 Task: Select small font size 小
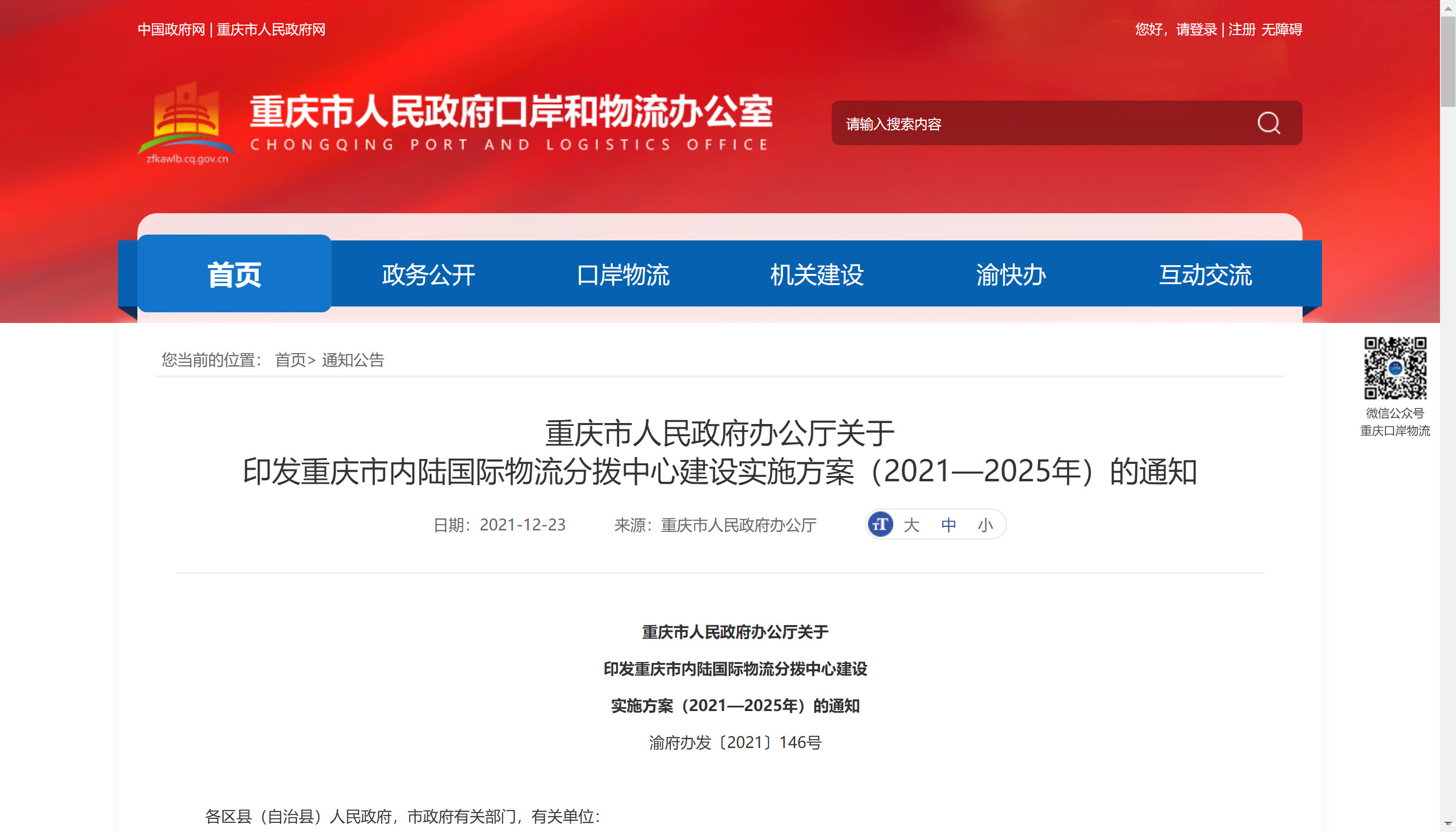coord(986,525)
